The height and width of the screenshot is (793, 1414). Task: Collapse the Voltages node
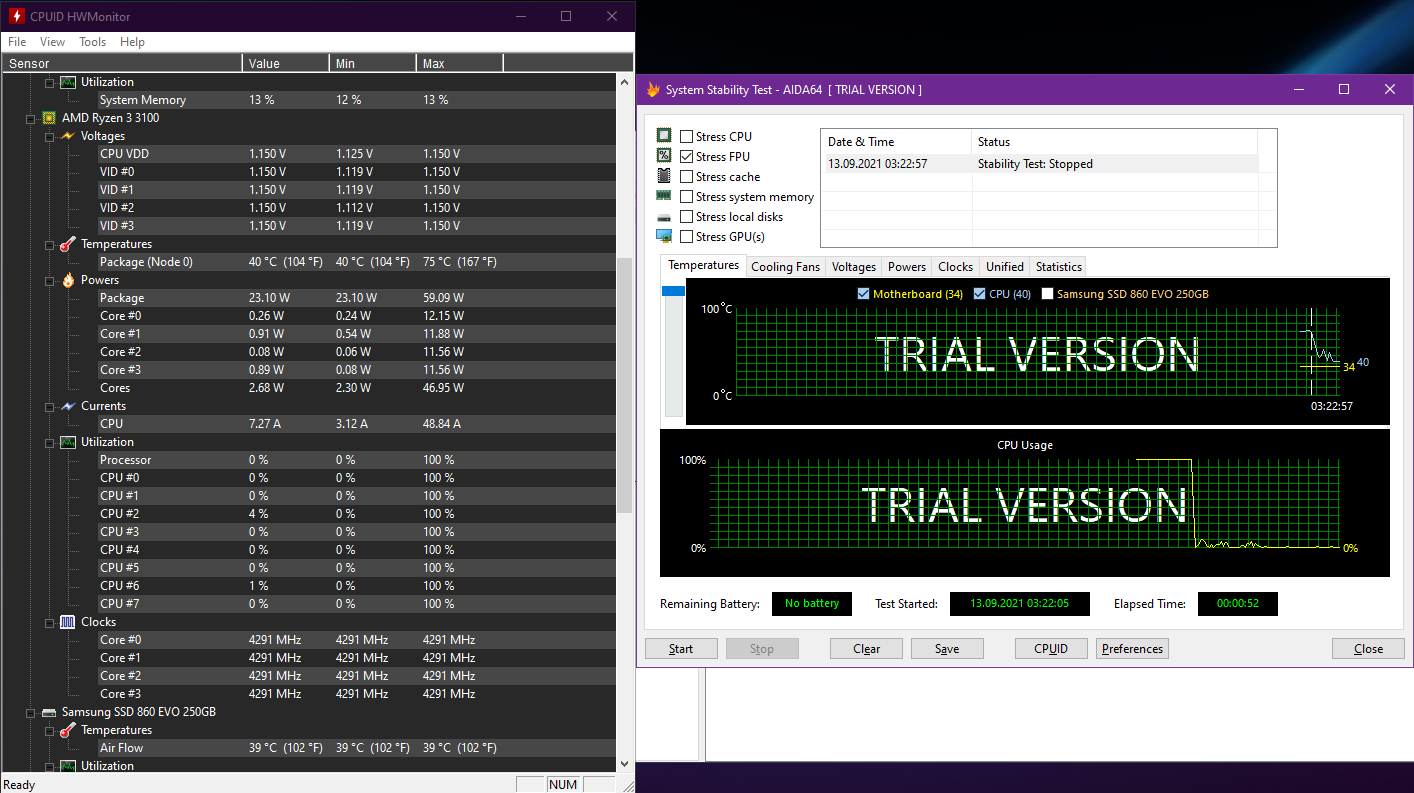click(49, 136)
